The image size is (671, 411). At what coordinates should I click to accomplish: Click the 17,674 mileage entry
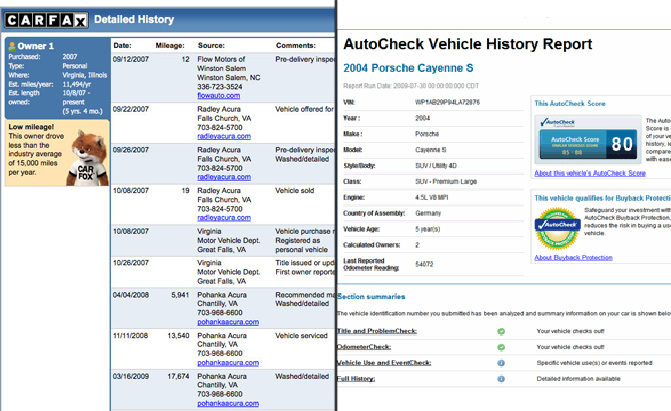click(x=178, y=376)
